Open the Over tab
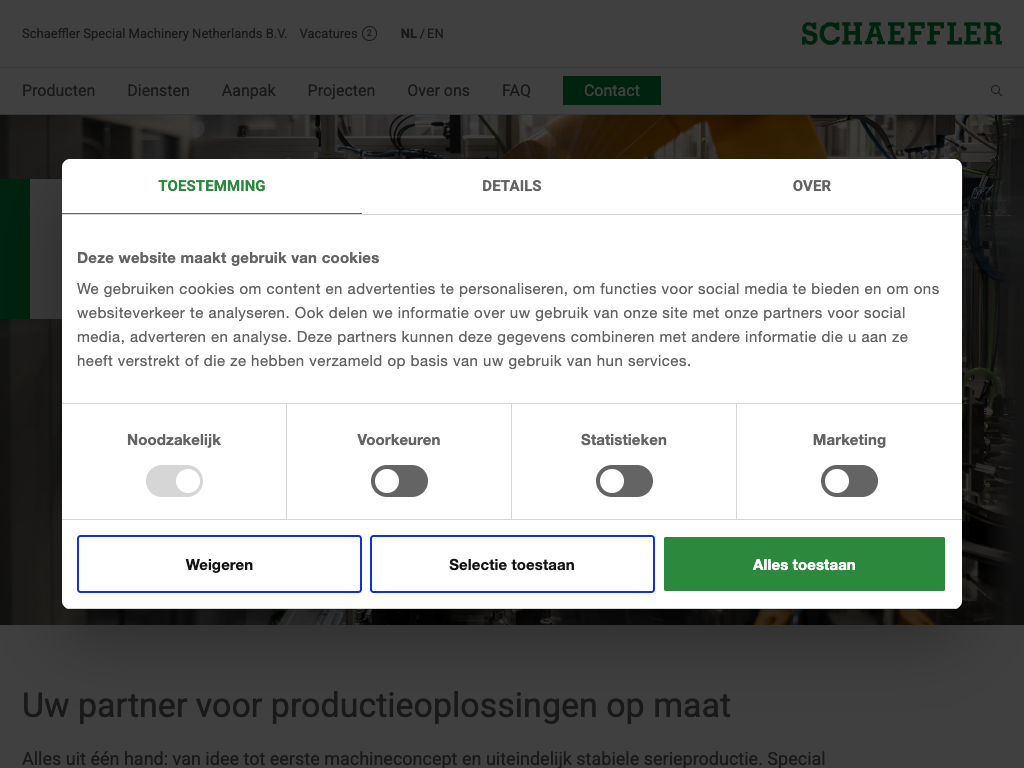The image size is (1024, 768). (811, 186)
